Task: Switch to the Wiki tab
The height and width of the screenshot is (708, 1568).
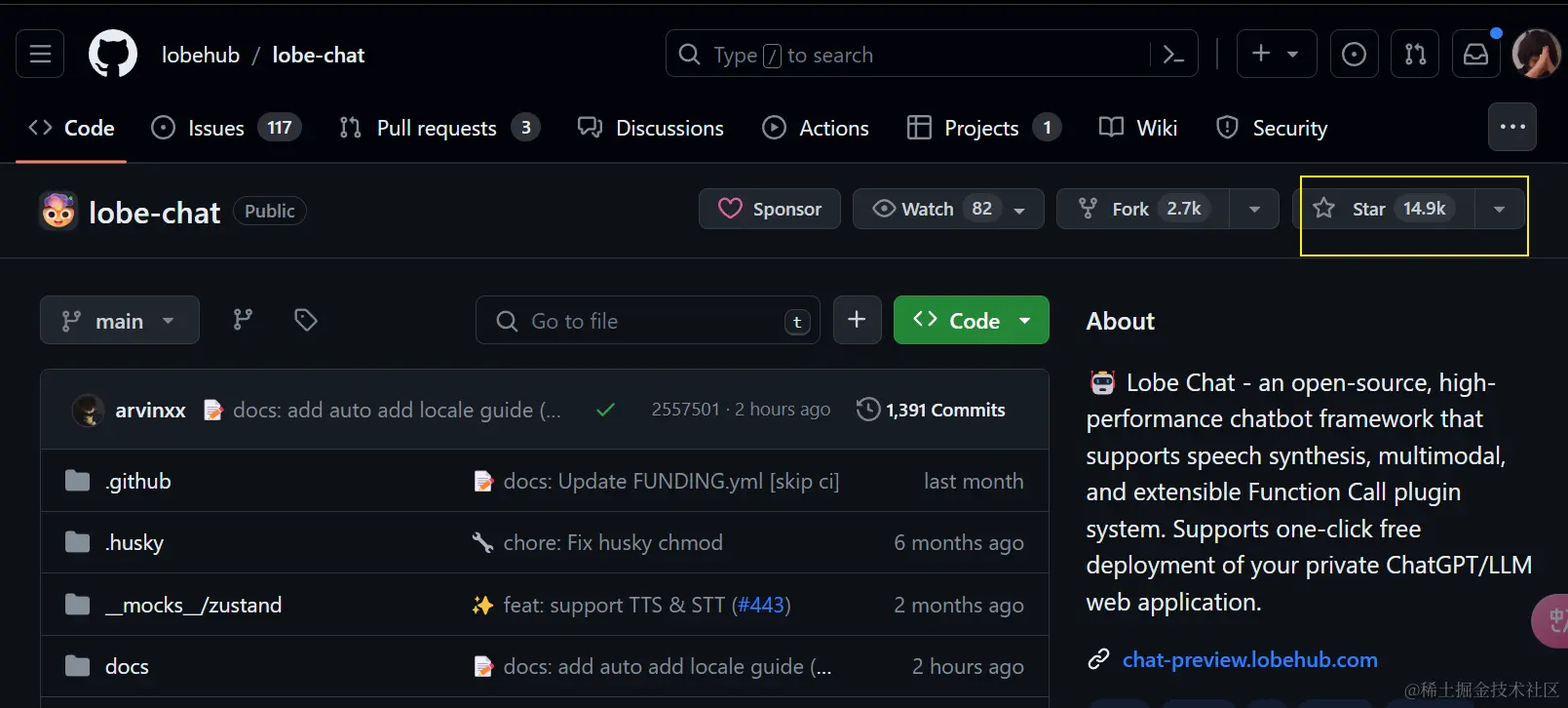Action: tap(1138, 128)
